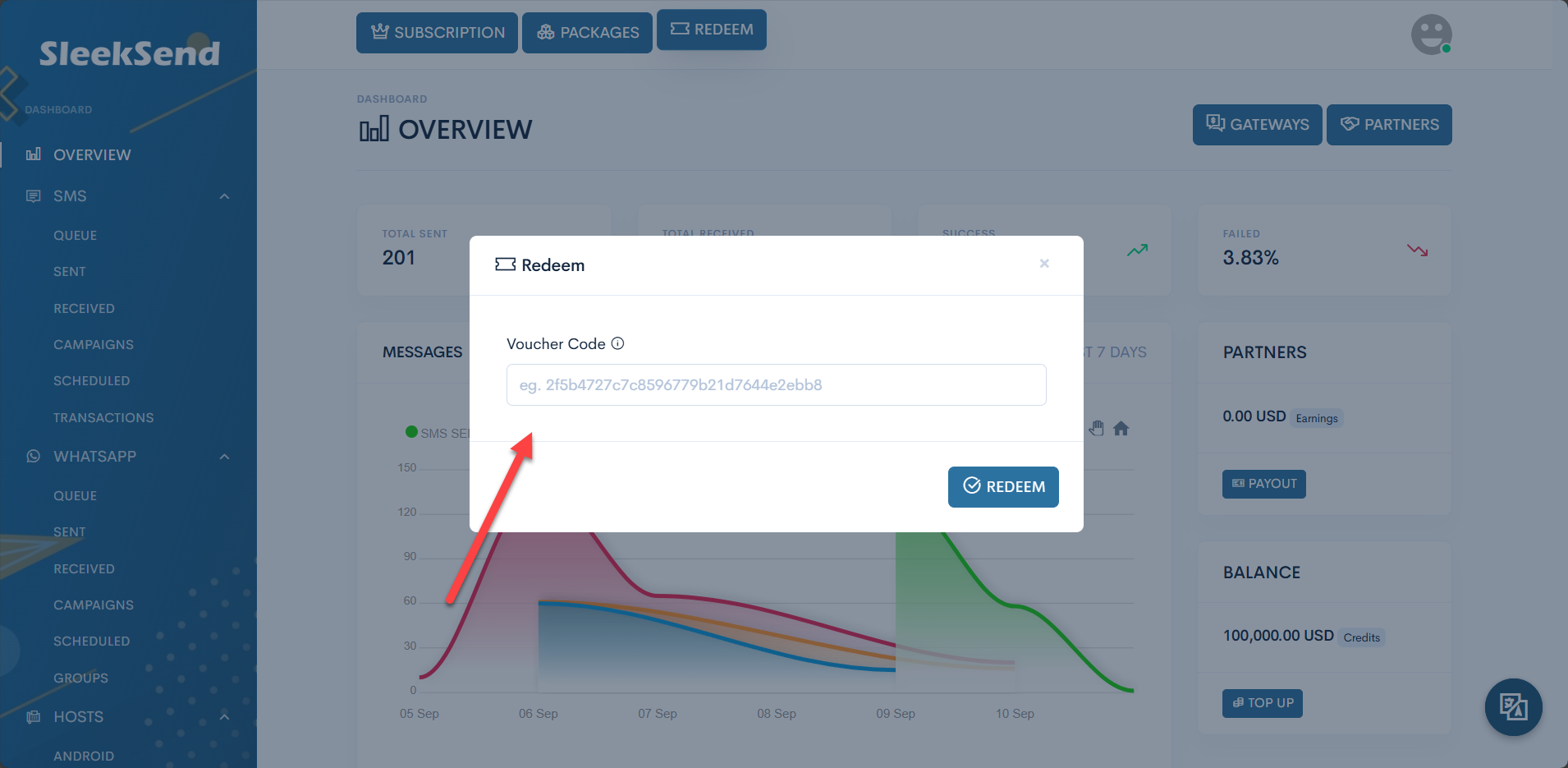Screen dimensions: 1568x768
Task: Click the user avatar smiley icon
Action: coord(1431,34)
